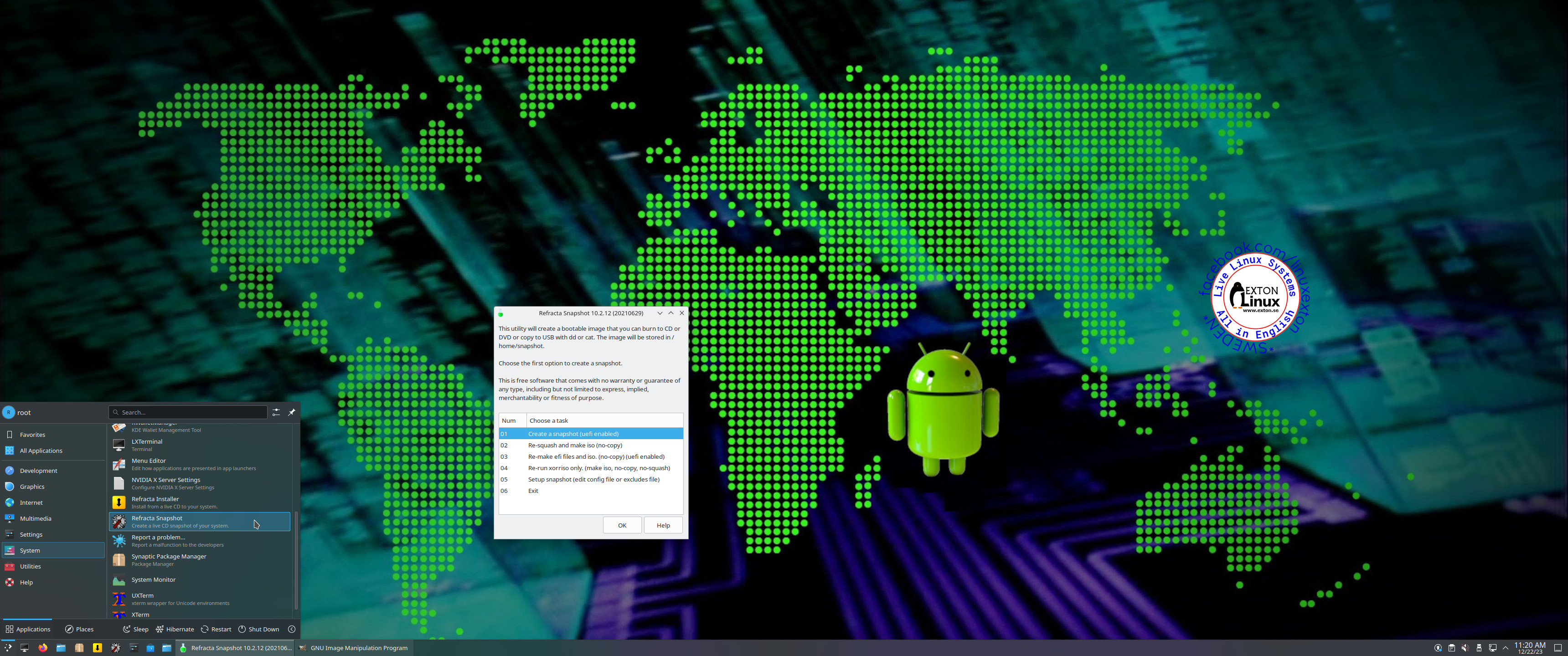Open the cardboard box package icon in taskbar
This screenshot has width=1568, height=656.
click(x=79, y=647)
